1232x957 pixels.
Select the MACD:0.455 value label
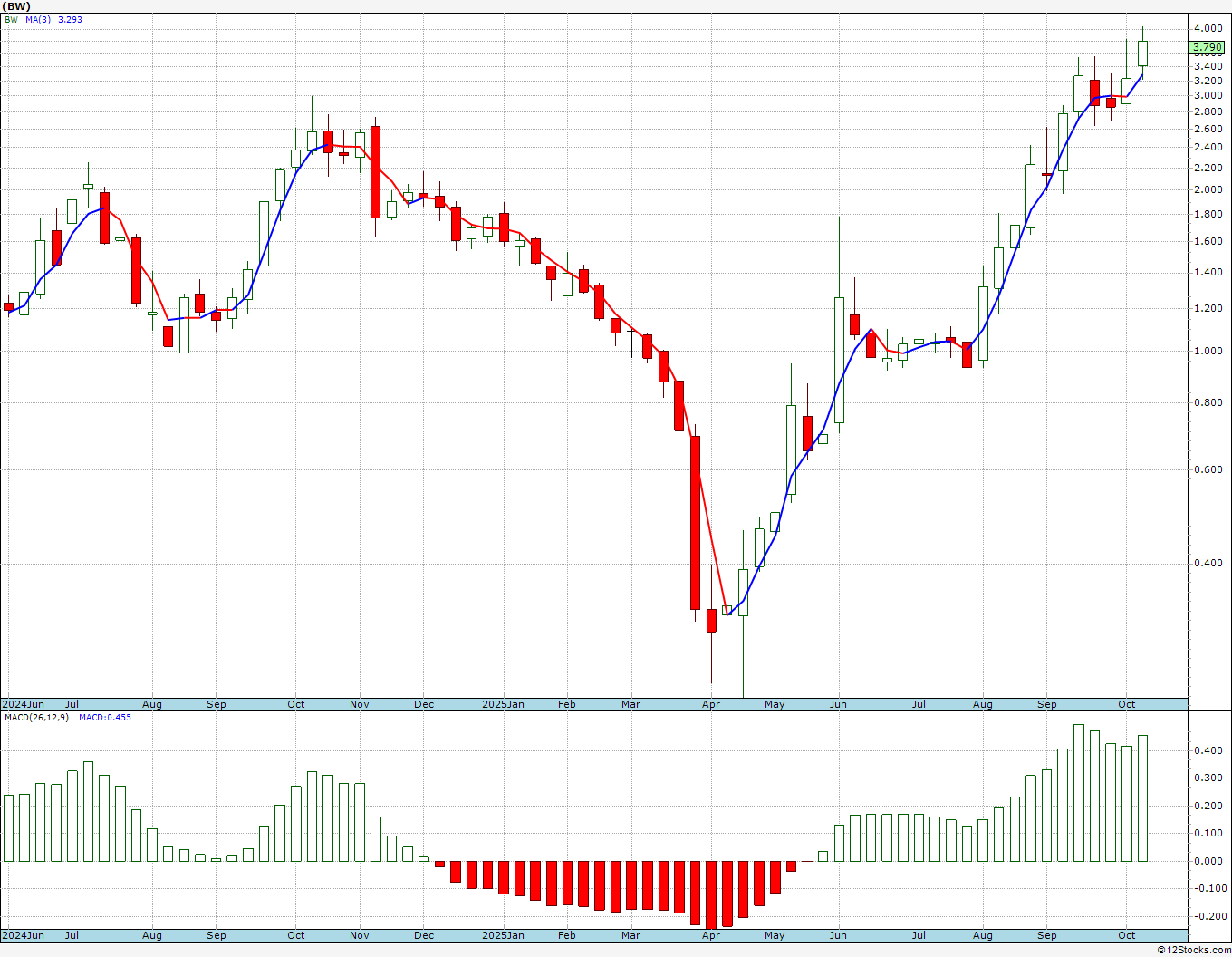[104, 717]
